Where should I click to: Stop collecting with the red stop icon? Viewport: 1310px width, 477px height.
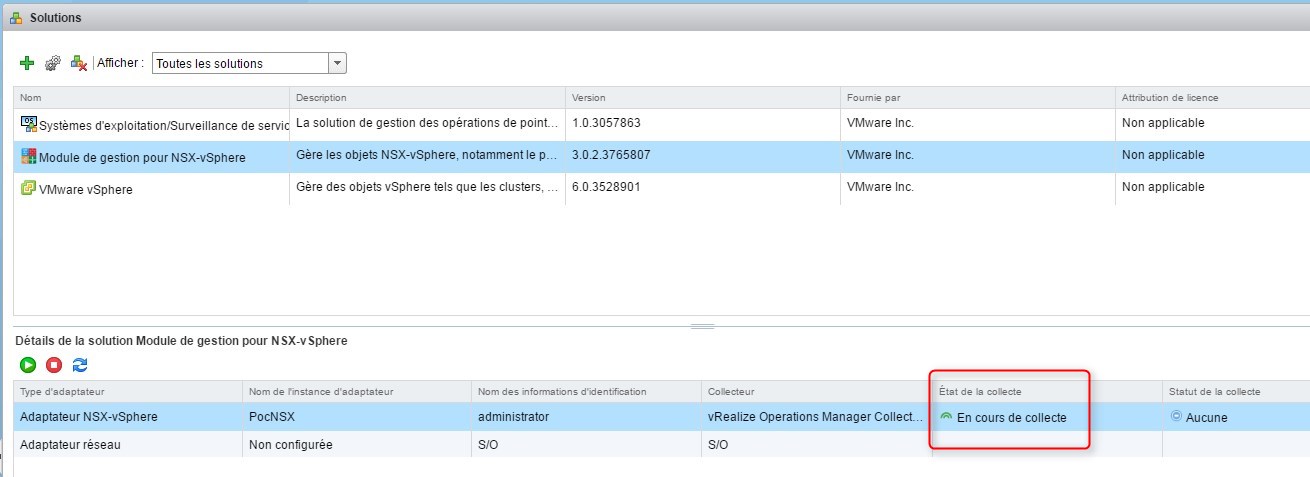[54, 366]
